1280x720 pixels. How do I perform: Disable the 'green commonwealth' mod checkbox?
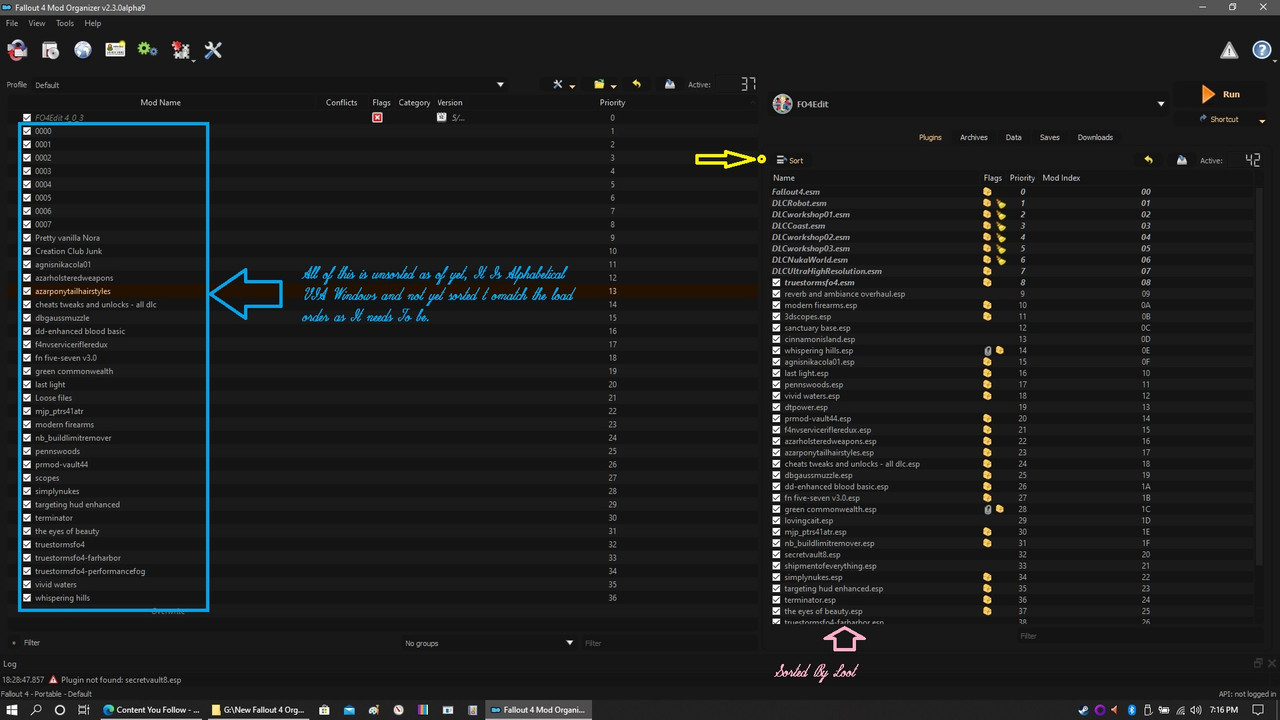click(27, 371)
